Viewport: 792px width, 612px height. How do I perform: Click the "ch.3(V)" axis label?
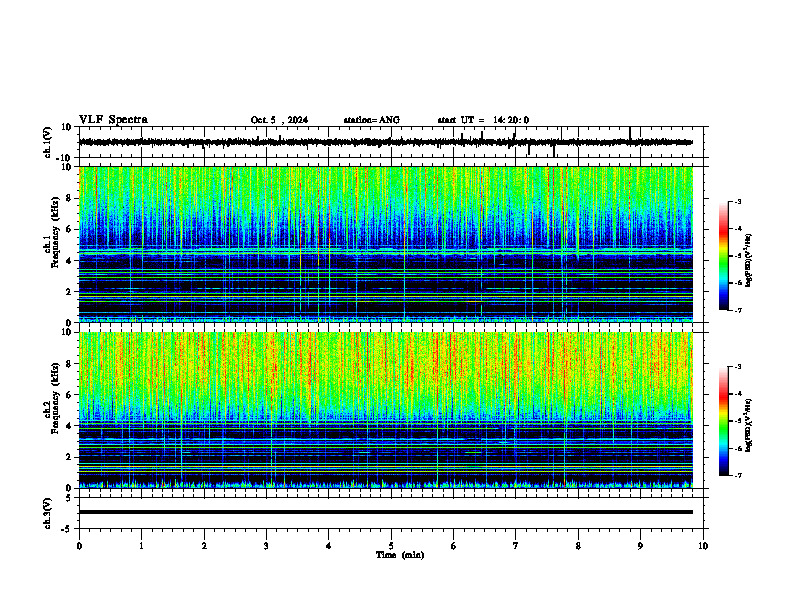[48, 513]
